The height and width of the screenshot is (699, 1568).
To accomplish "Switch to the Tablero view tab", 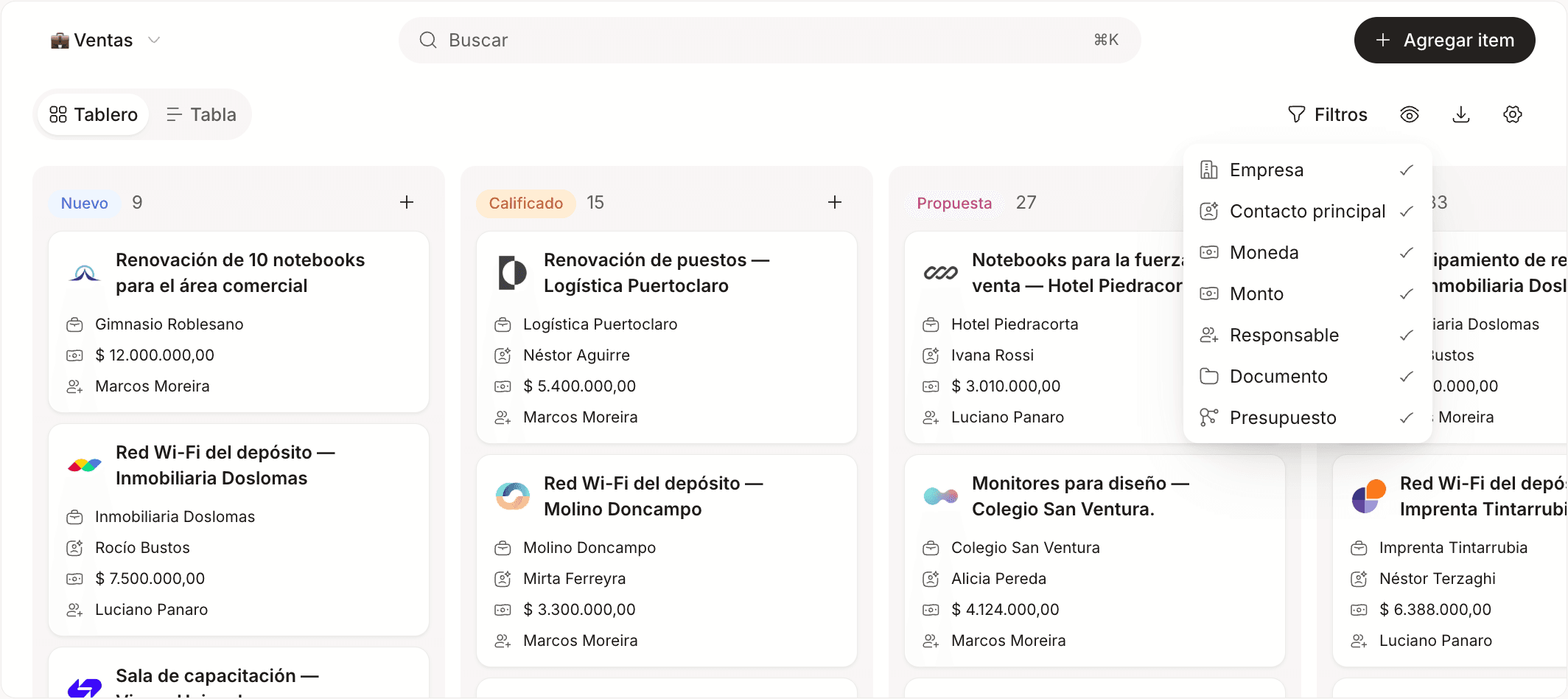I will tap(94, 114).
